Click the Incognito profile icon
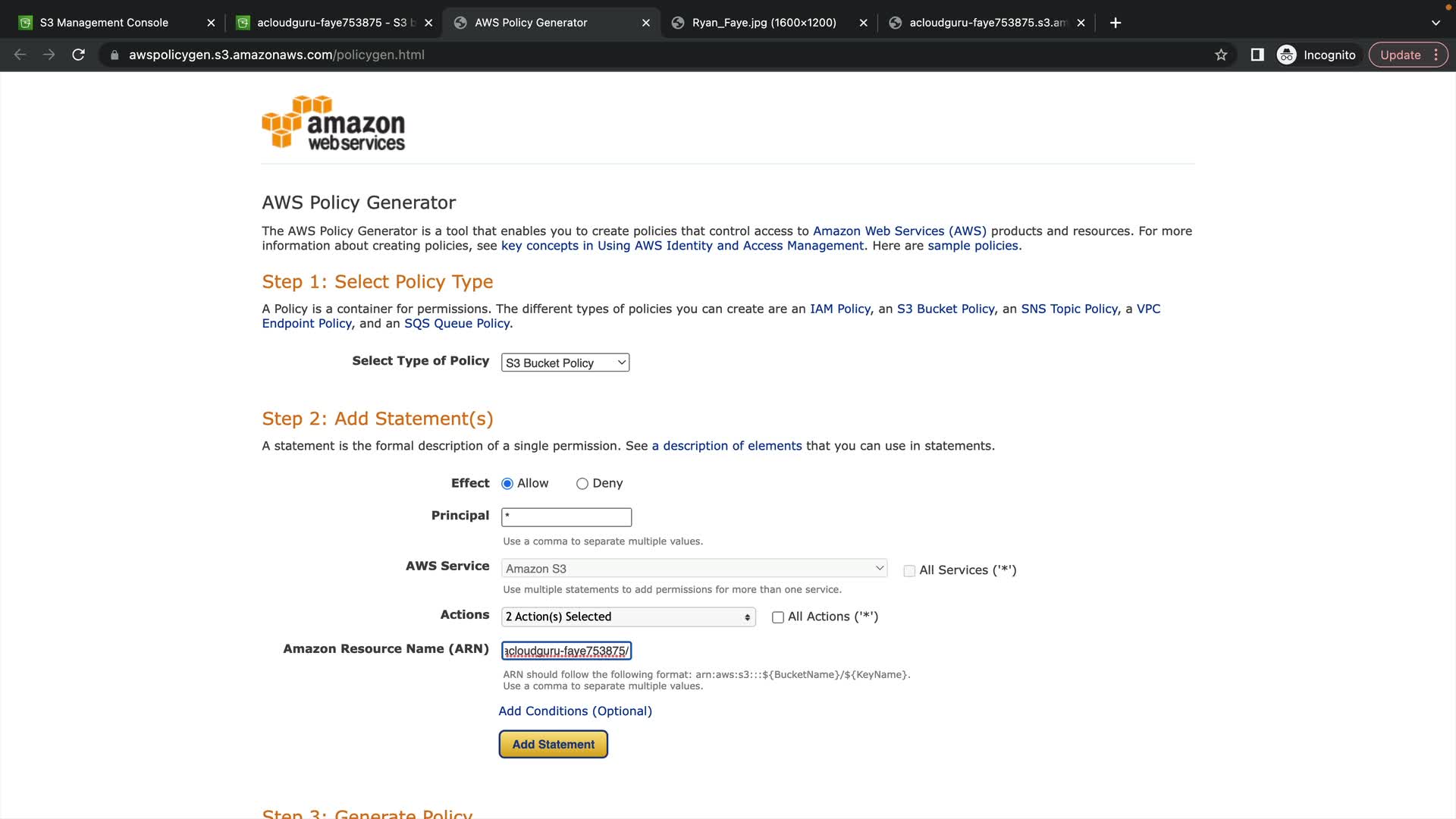This screenshot has width=1456, height=819. coord(1287,55)
